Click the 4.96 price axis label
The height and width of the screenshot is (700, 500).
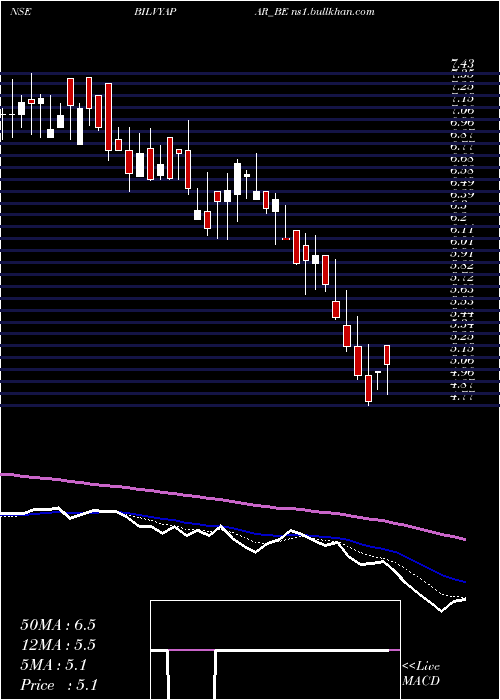(x=462, y=373)
